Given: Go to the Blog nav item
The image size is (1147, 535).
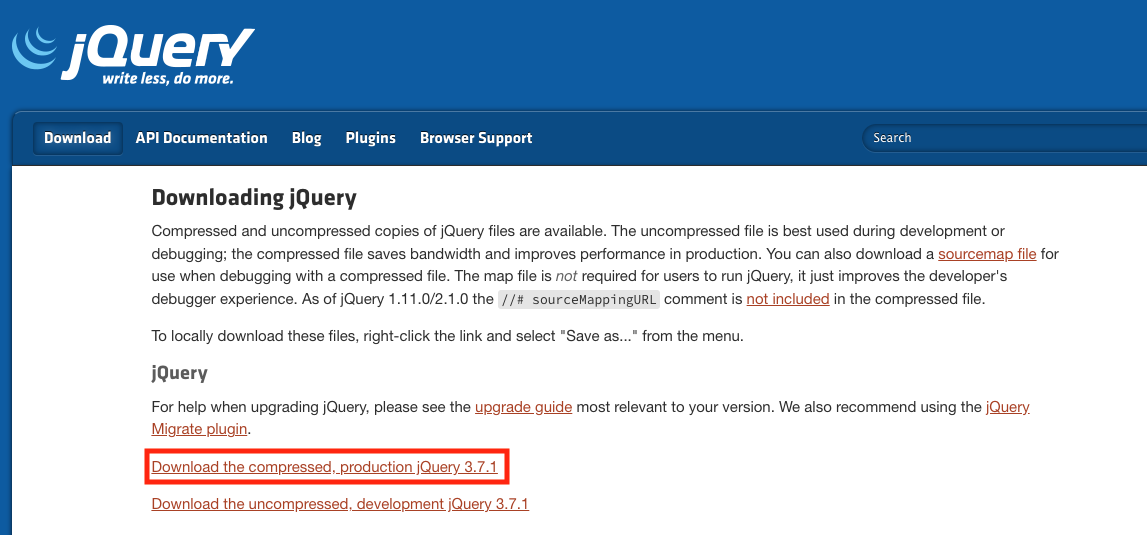Looking at the screenshot, I should coord(307,138).
